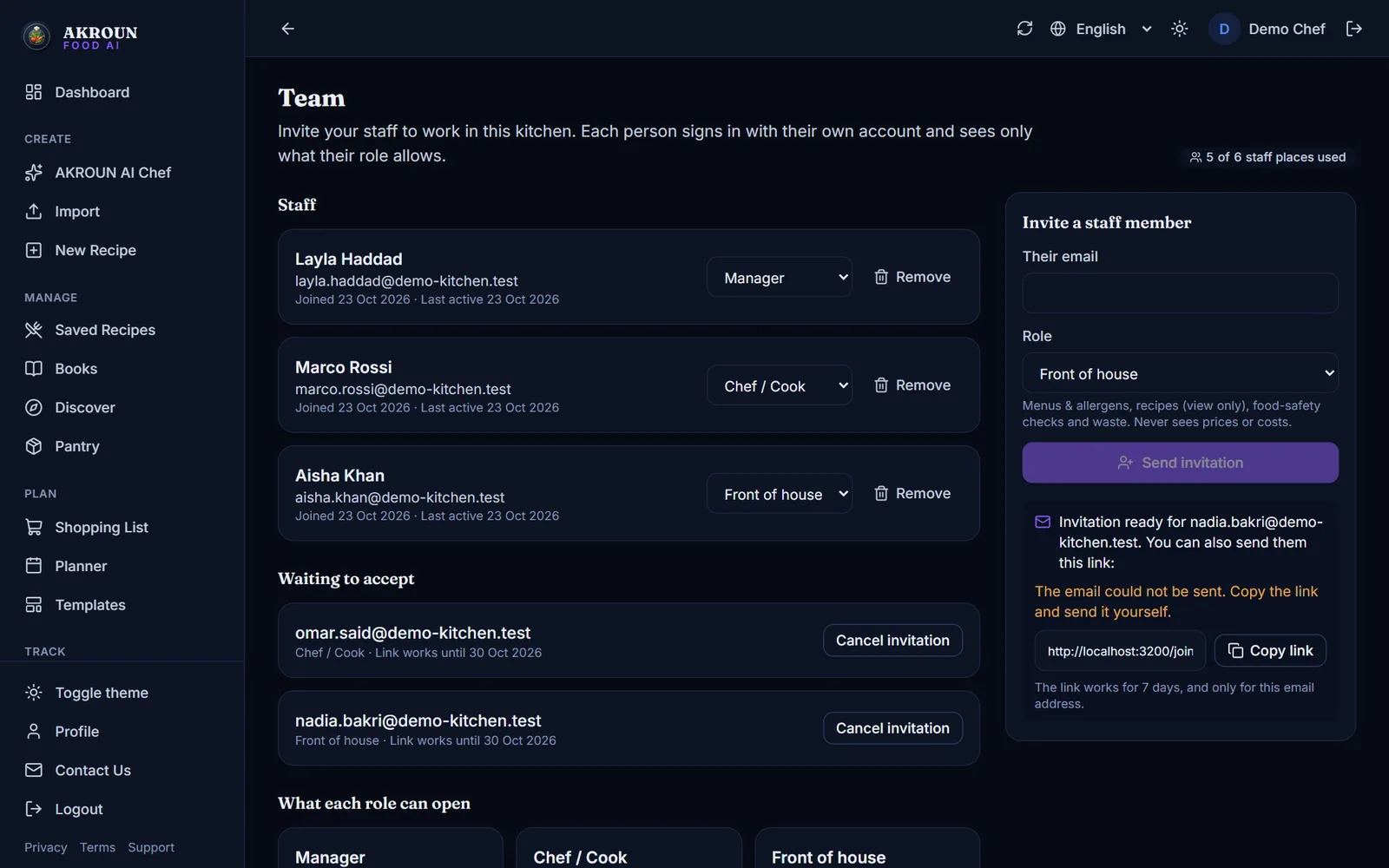Remove Marco Rossi from staff
The width and height of the screenshot is (1389, 868).
[x=912, y=385]
